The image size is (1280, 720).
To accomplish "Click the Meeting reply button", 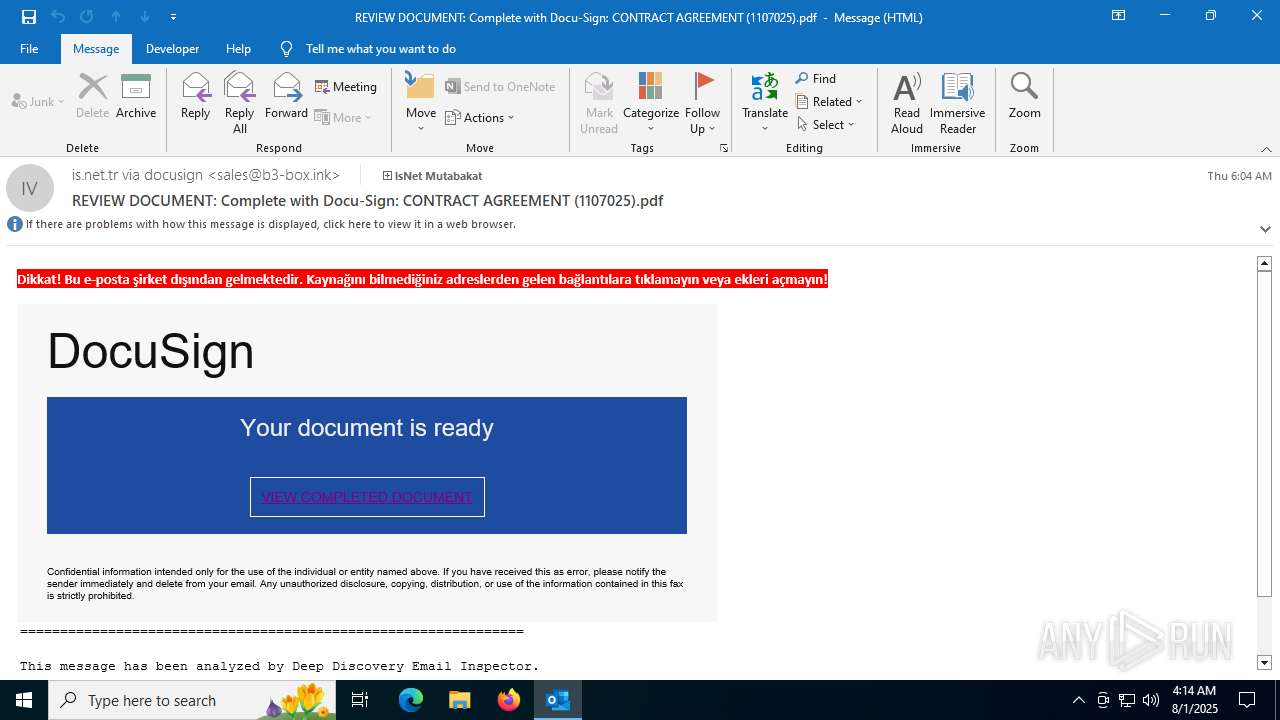I will [x=346, y=87].
